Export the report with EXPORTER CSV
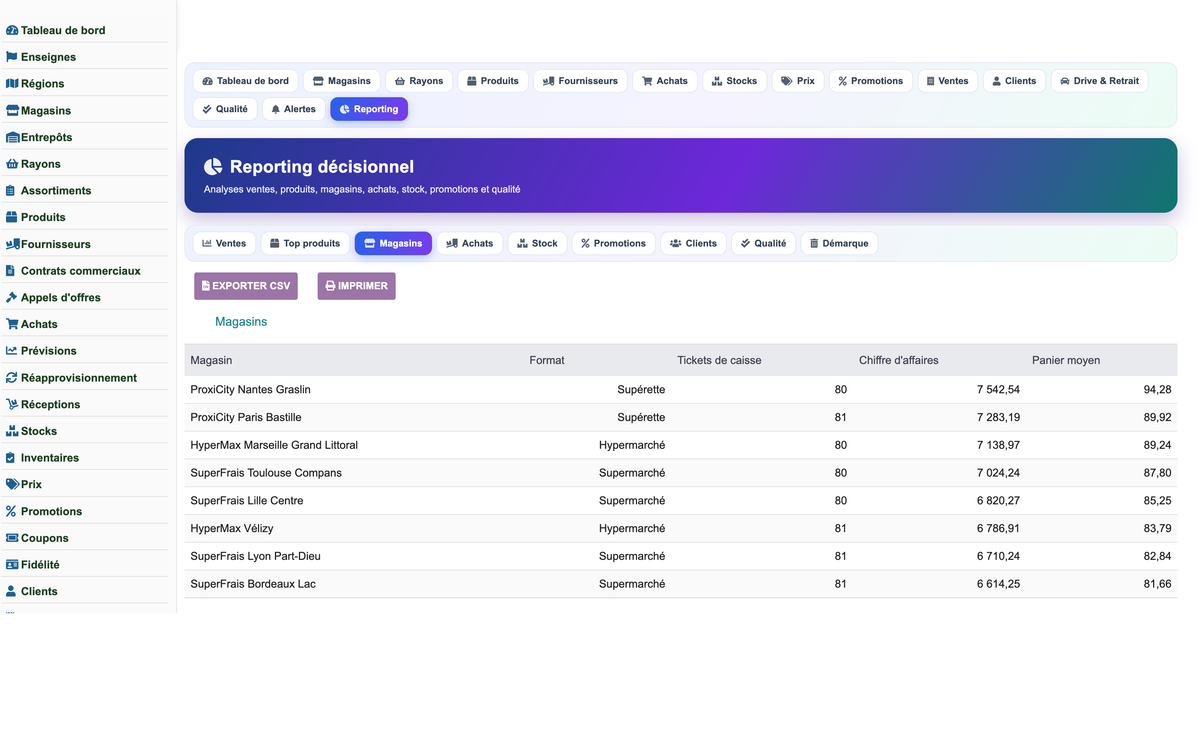Screen dimensions: 1200x743 tap(246, 286)
